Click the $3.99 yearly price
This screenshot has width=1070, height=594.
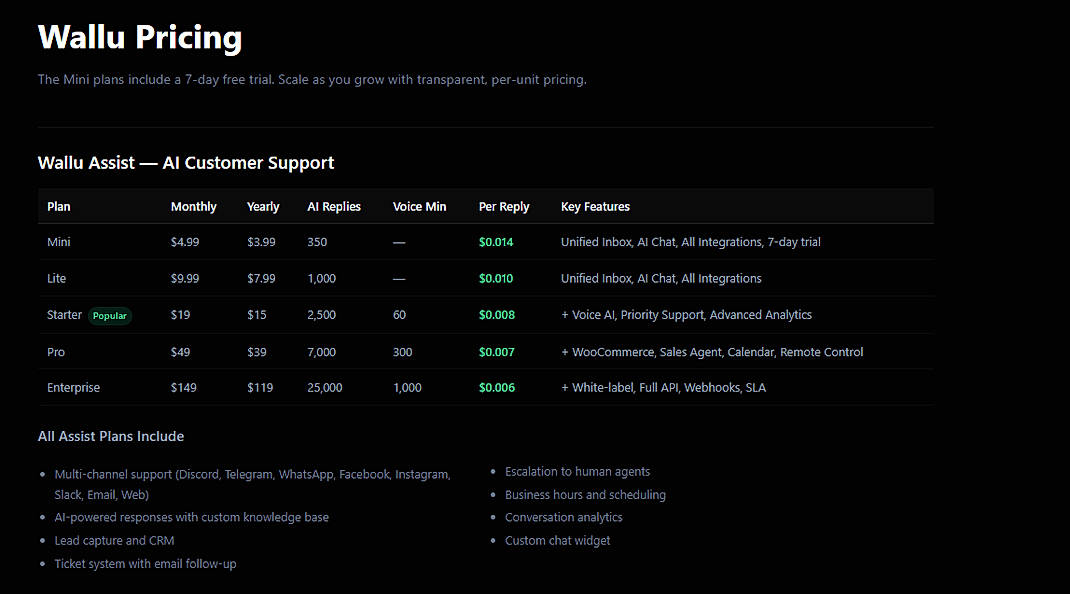261,242
